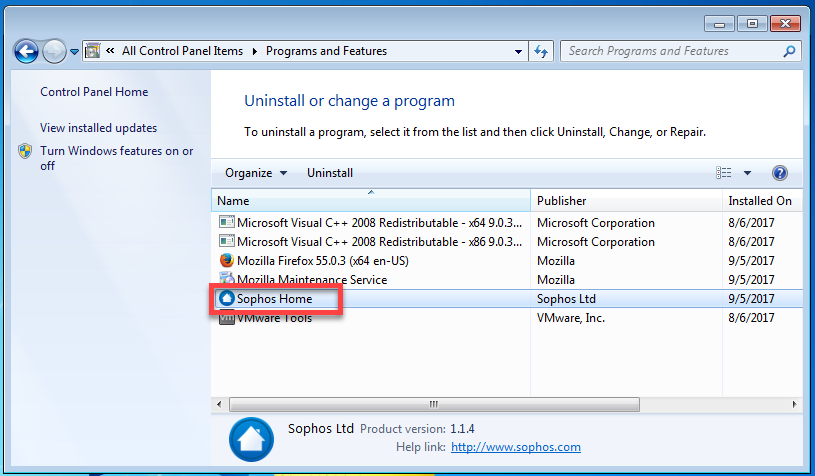Viewport: 815px width, 476px height.
Task: Sort list by the Publisher column header
Action: [561, 201]
